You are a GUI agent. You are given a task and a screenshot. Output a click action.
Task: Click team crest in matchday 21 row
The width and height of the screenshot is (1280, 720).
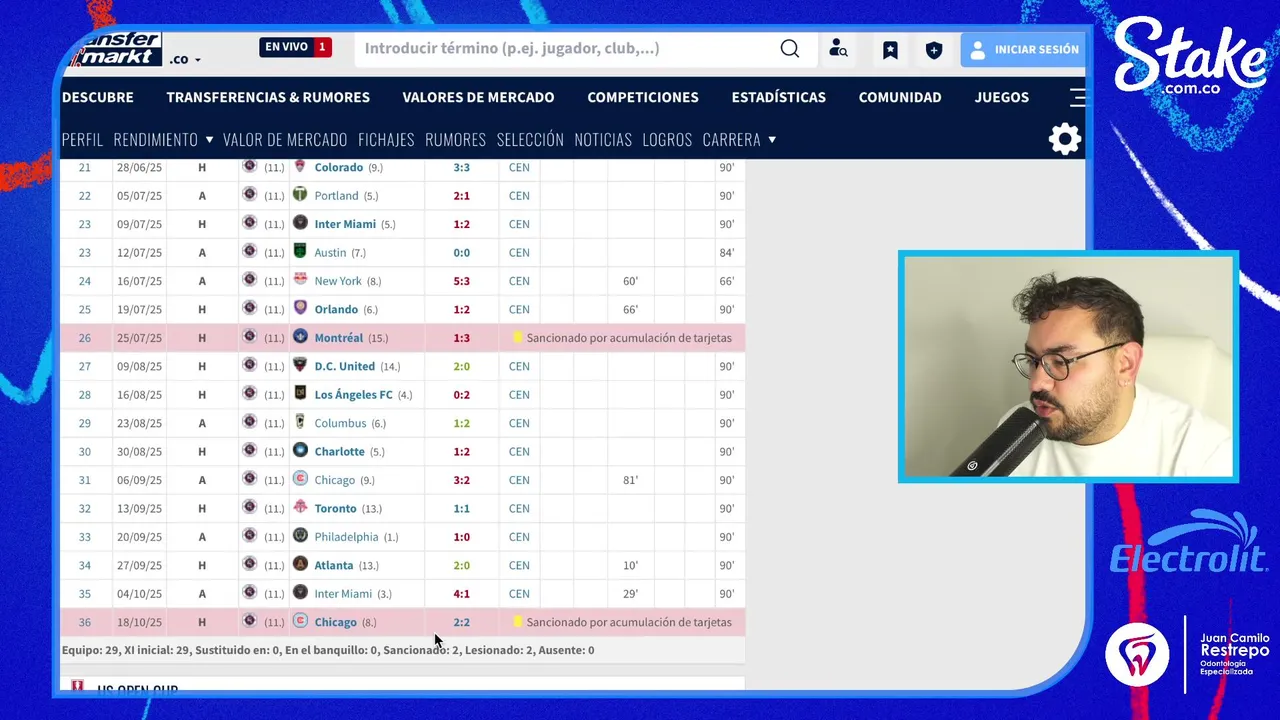[250, 167]
